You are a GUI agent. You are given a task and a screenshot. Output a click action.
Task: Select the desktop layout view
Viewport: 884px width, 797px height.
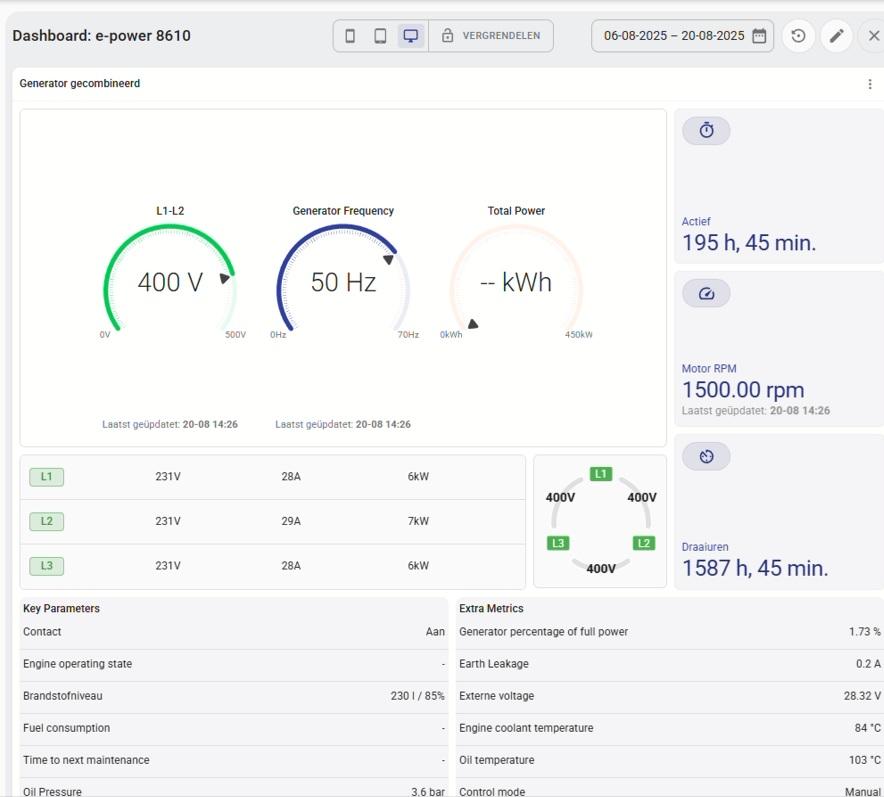click(410, 36)
